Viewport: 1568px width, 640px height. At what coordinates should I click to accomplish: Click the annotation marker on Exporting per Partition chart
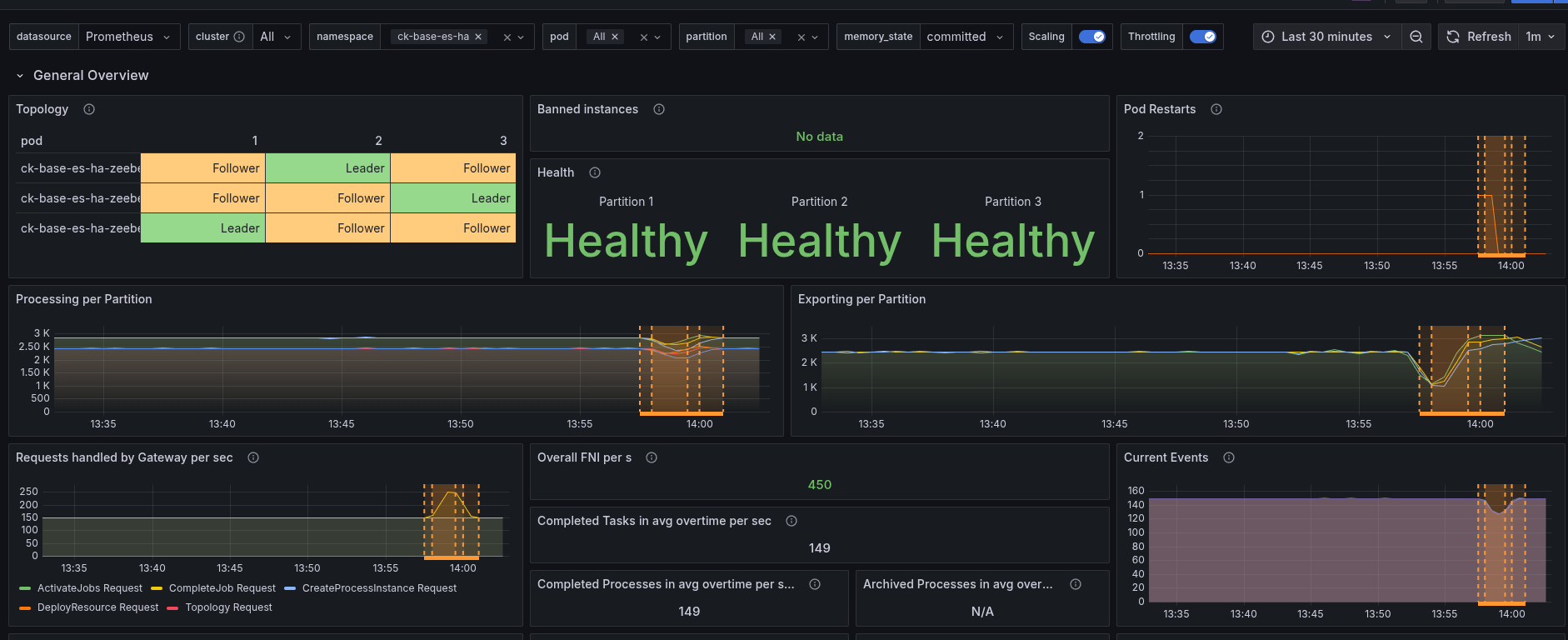coord(1462,412)
